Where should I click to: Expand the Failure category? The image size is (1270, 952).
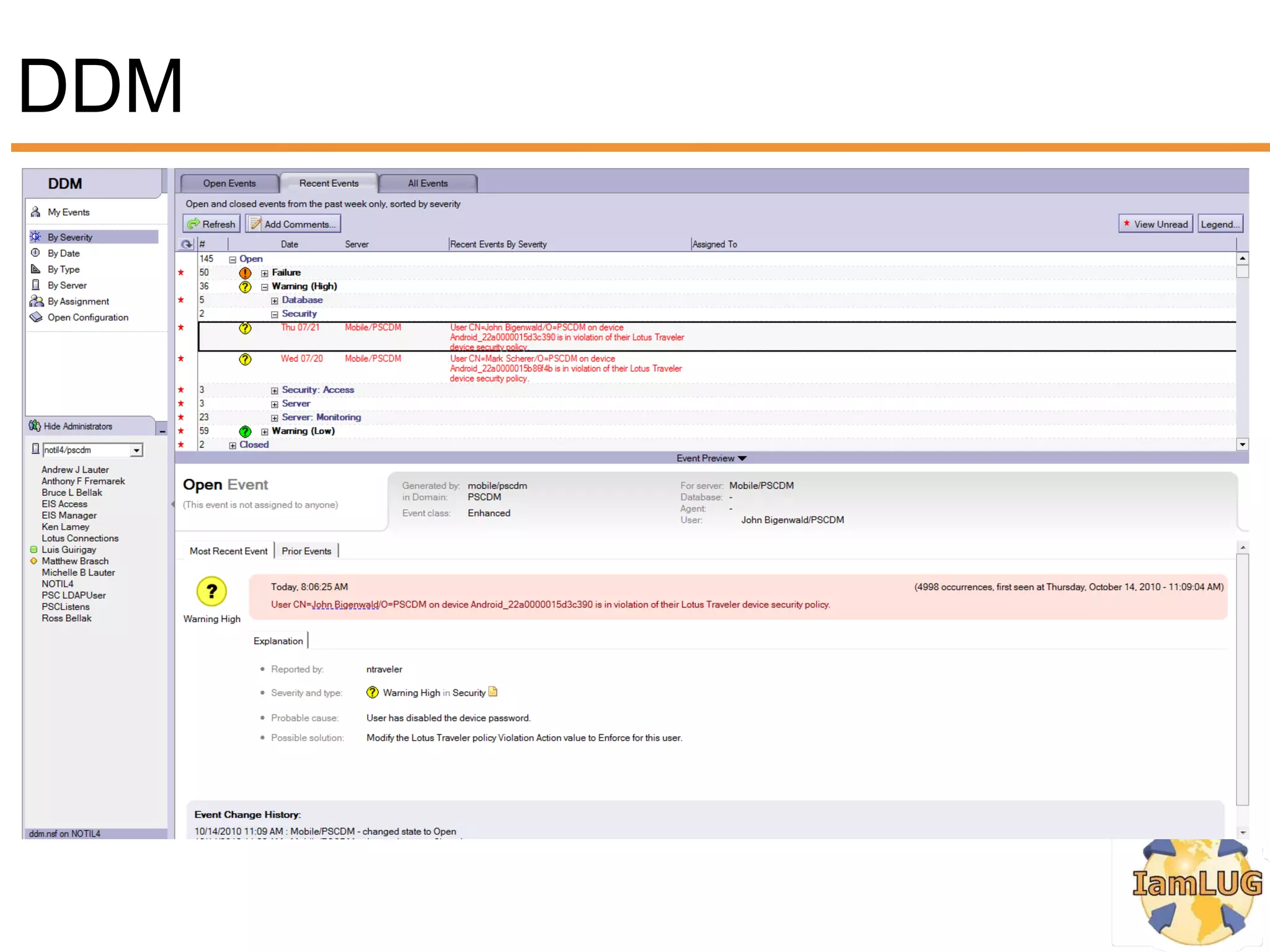(265, 273)
